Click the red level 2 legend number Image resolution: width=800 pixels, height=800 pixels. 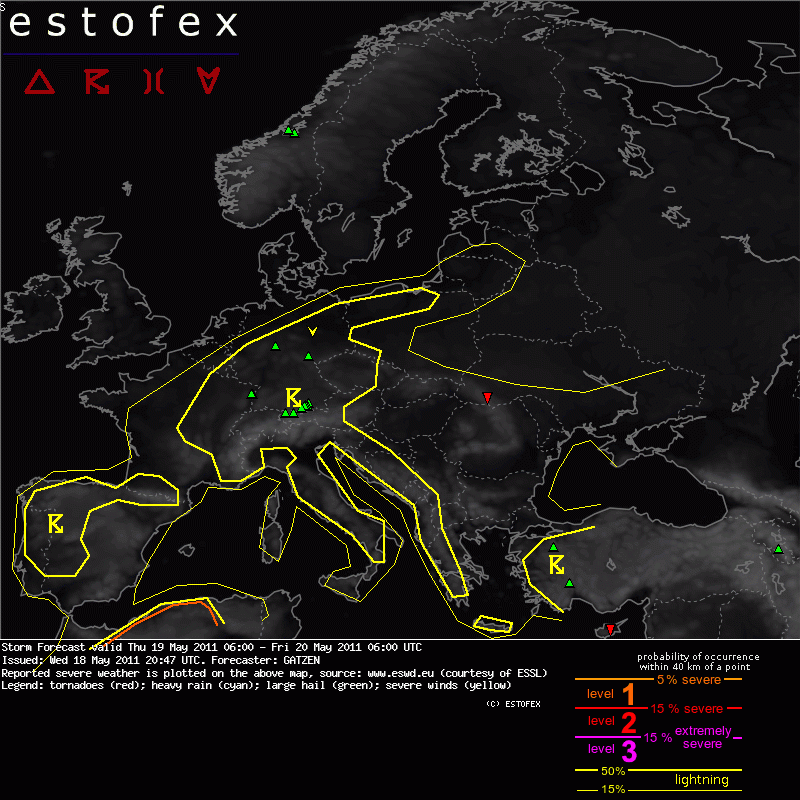tap(629, 721)
